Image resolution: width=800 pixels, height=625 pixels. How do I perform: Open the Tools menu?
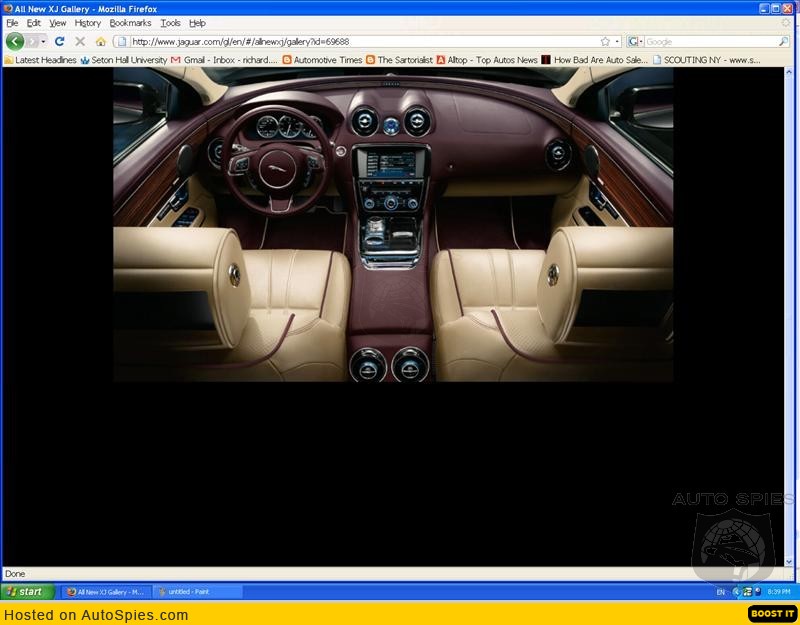pyautogui.click(x=170, y=23)
